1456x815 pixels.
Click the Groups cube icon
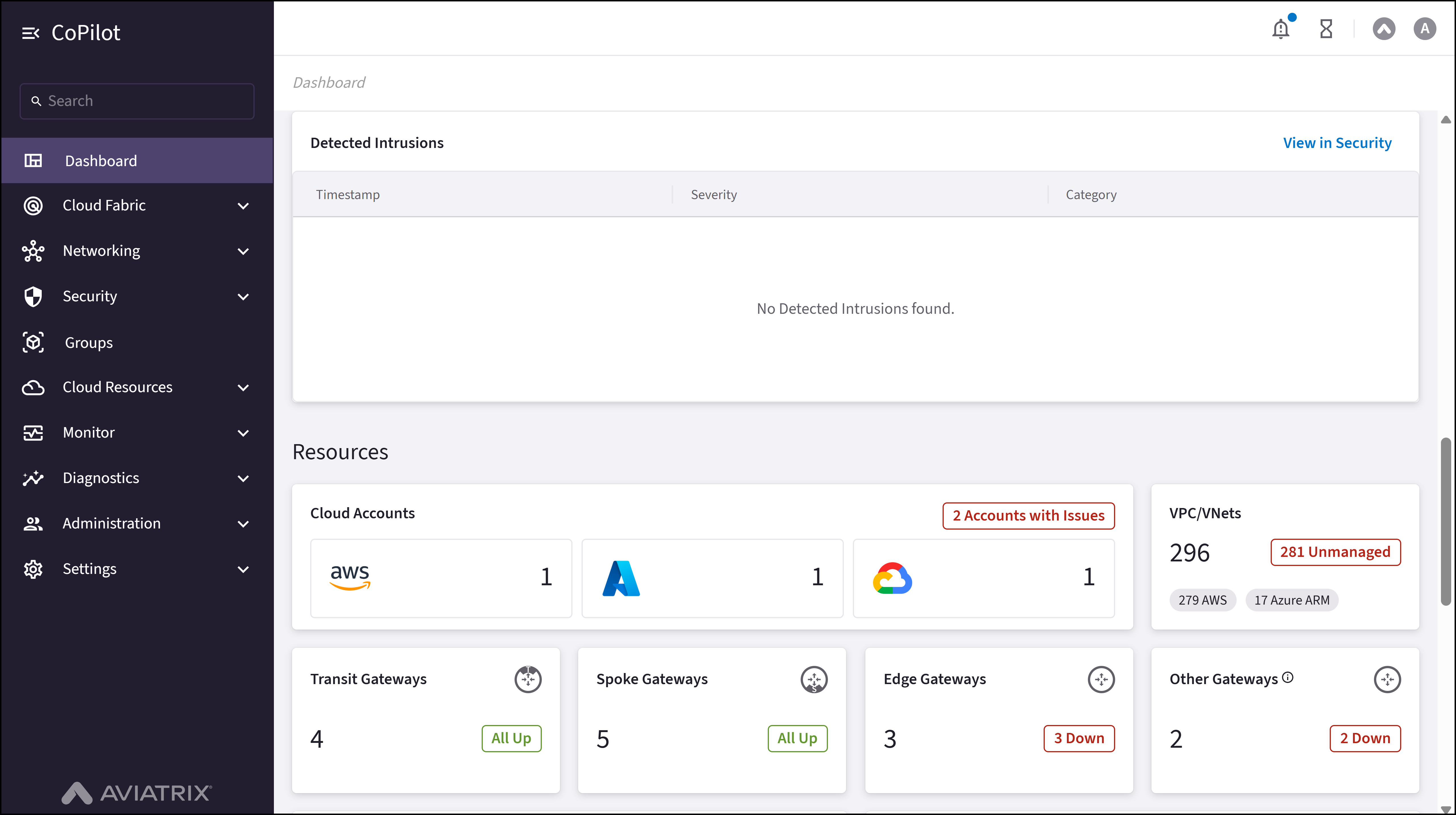tap(33, 342)
